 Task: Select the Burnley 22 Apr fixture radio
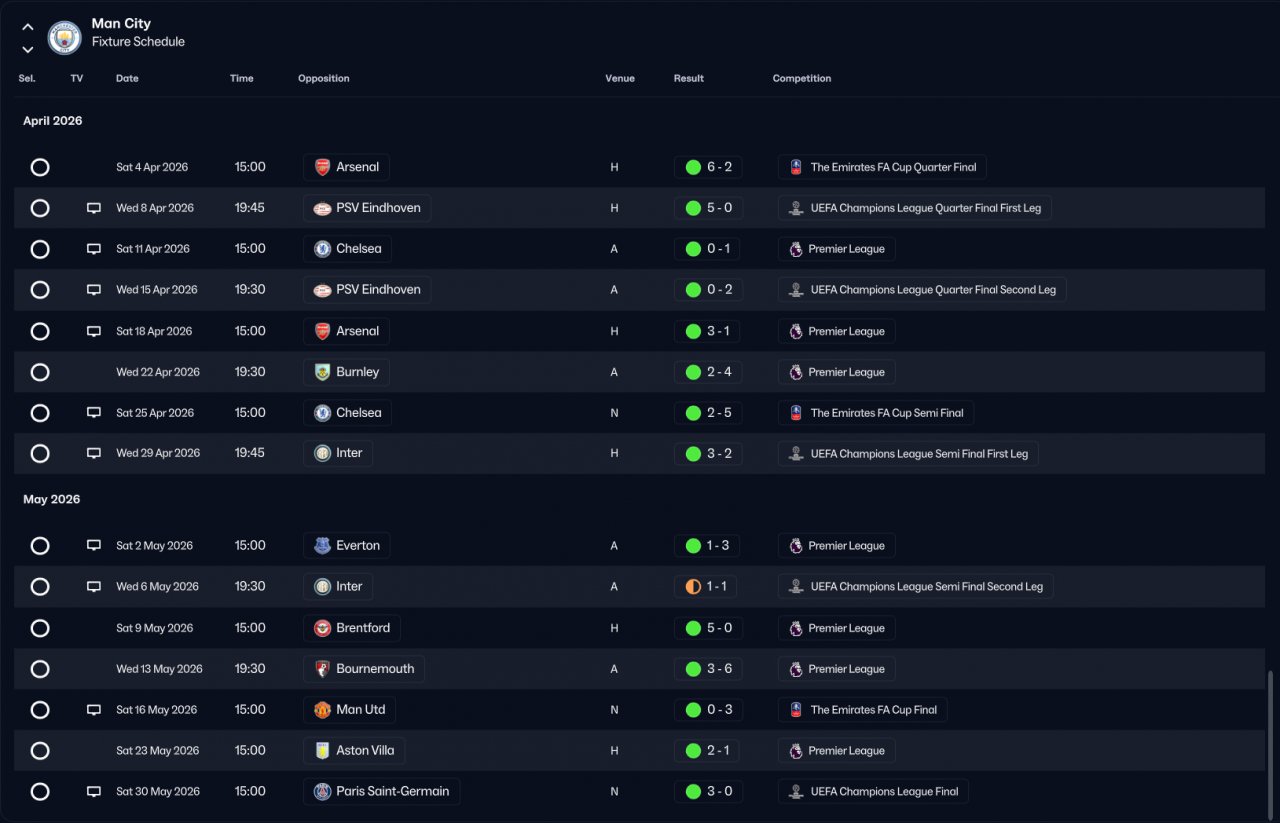click(x=40, y=372)
